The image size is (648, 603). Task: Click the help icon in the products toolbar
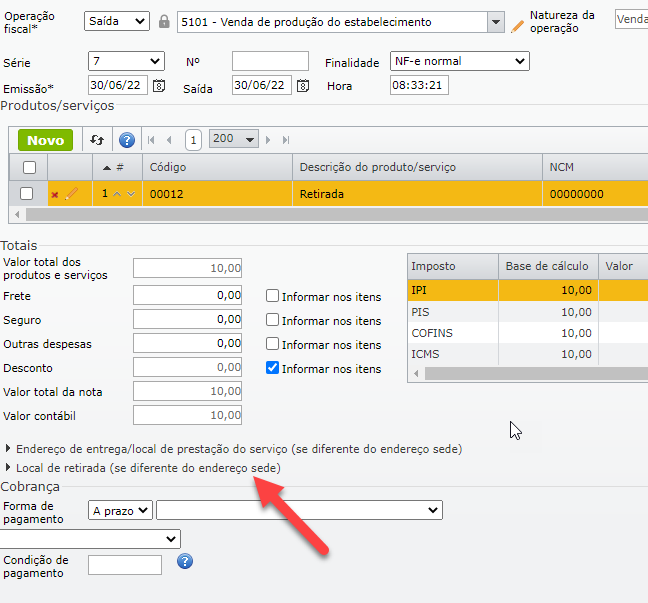[127, 140]
